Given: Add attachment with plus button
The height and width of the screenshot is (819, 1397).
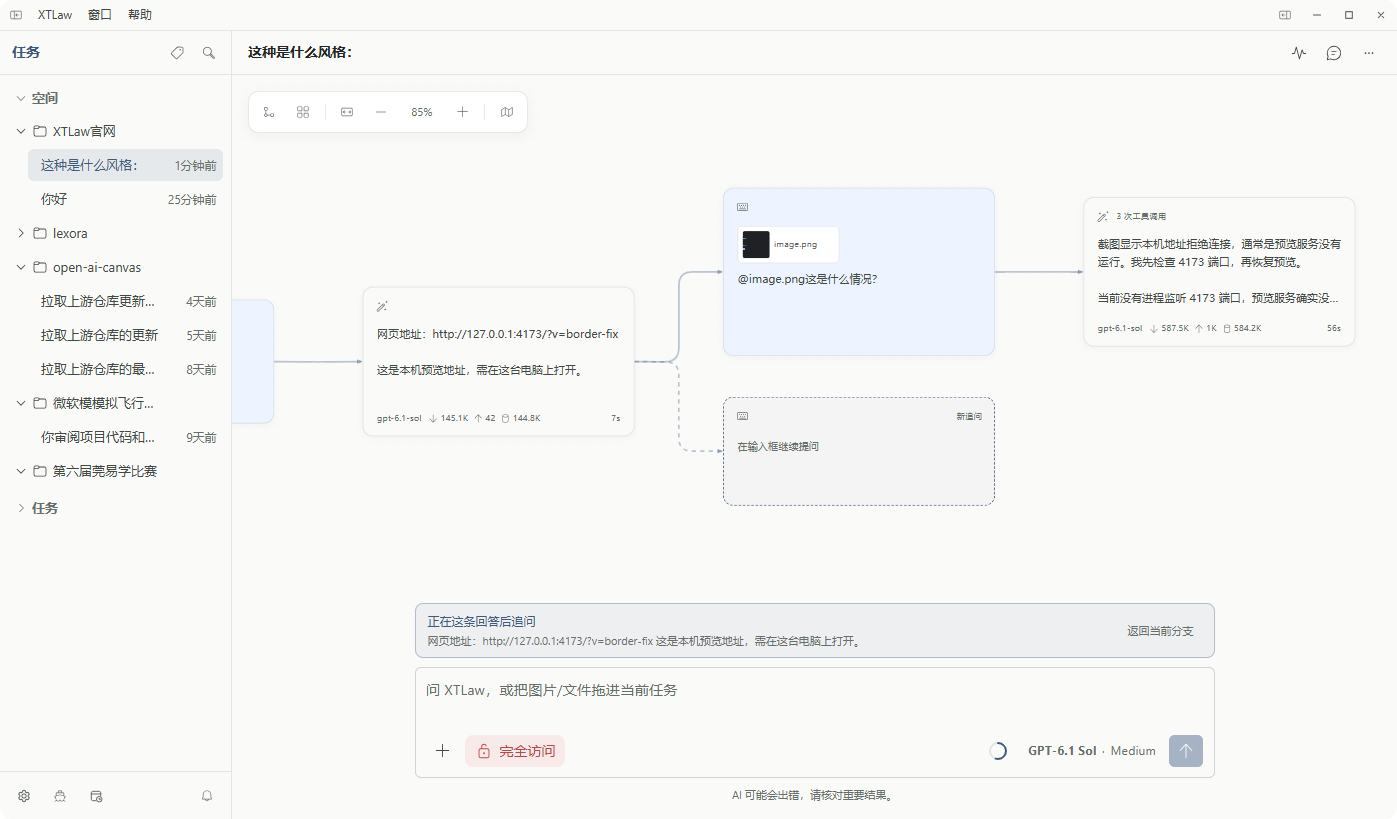Looking at the screenshot, I should 443,751.
